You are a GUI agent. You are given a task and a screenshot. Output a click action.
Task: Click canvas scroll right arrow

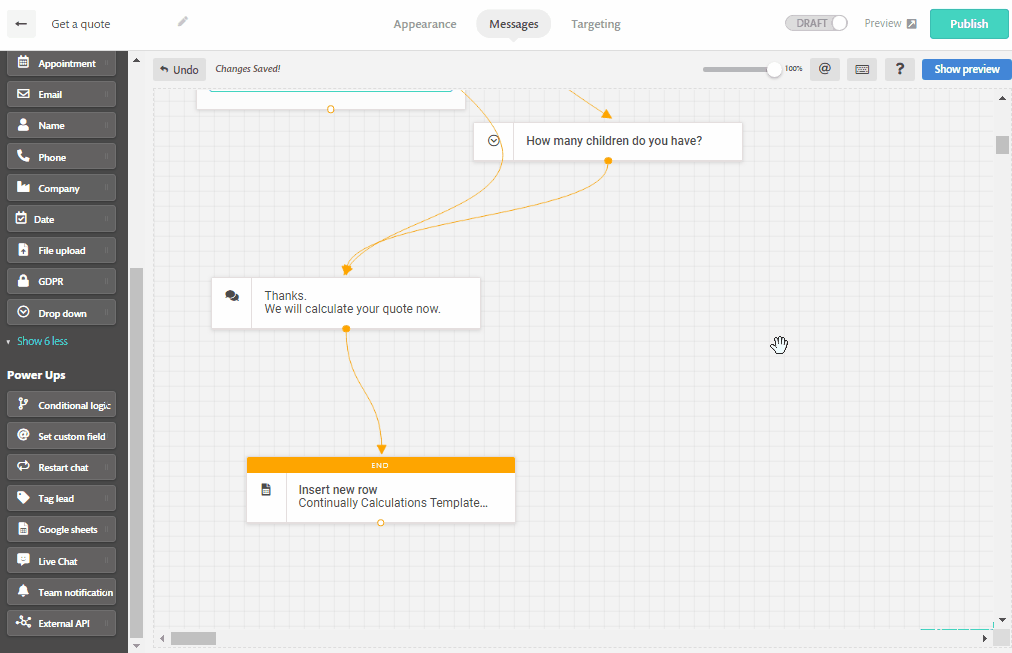(985, 638)
